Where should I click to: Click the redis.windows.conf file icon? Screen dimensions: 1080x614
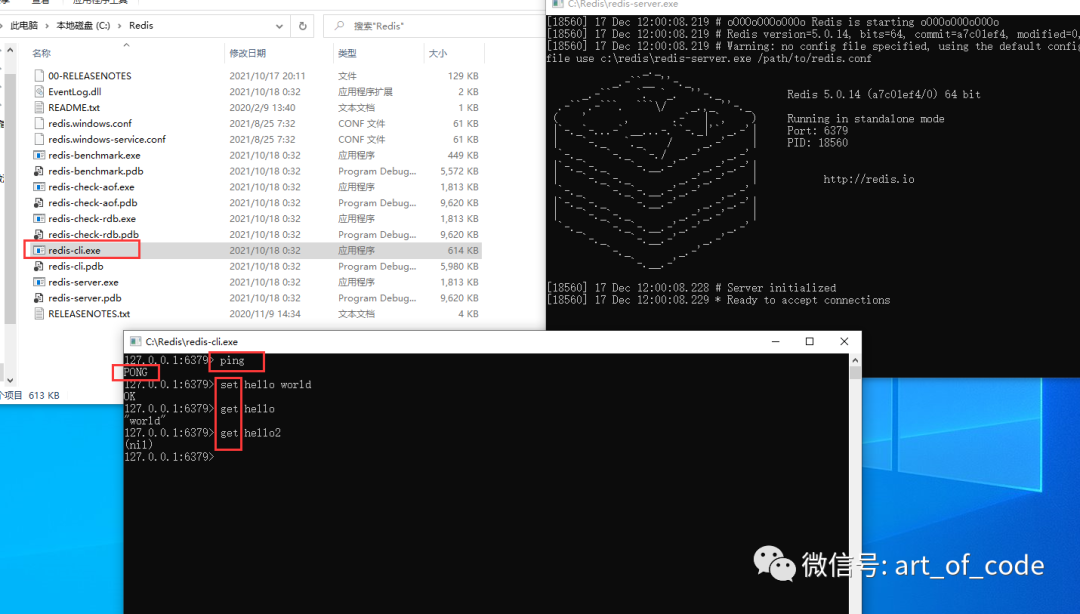(39, 123)
